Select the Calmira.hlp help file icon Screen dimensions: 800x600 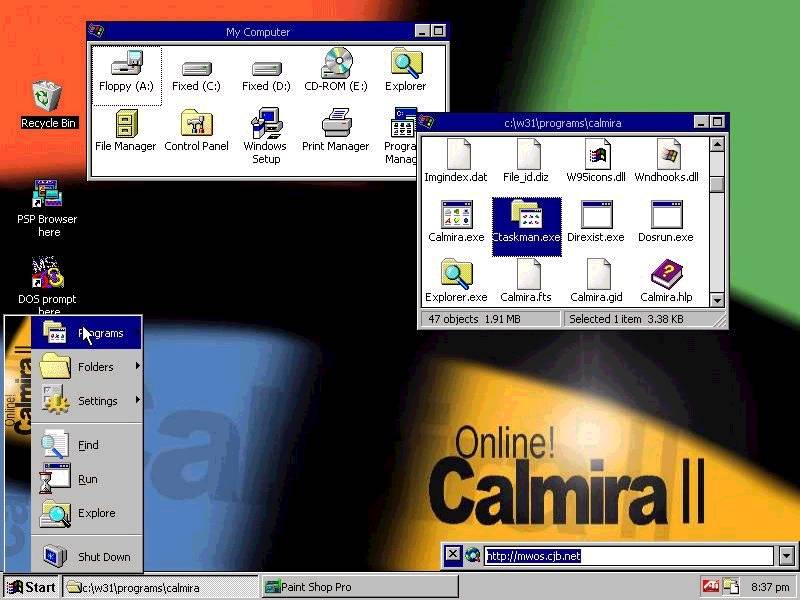tap(666, 277)
